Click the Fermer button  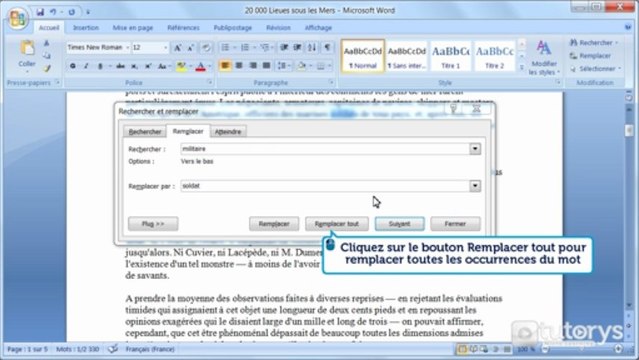(x=455, y=224)
